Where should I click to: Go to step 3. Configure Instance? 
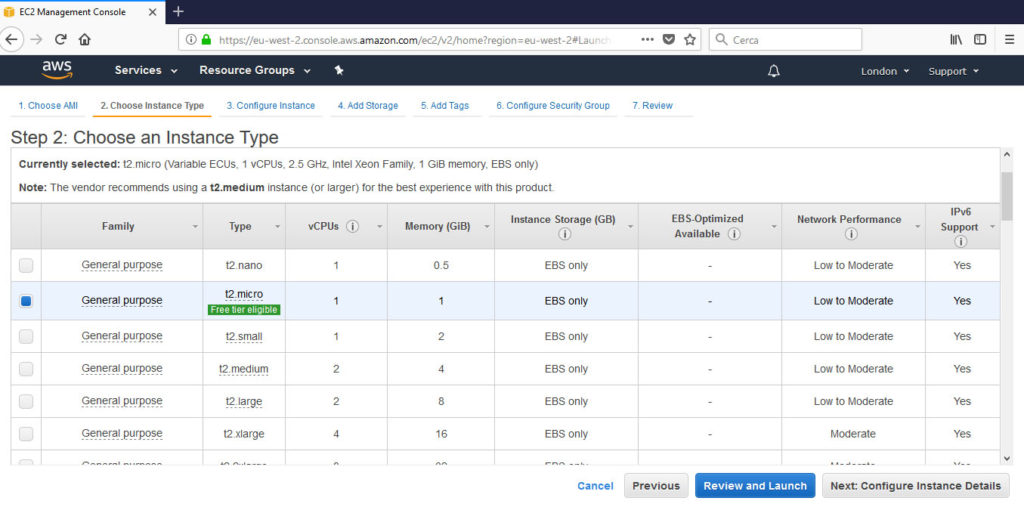click(x=271, y=106)
